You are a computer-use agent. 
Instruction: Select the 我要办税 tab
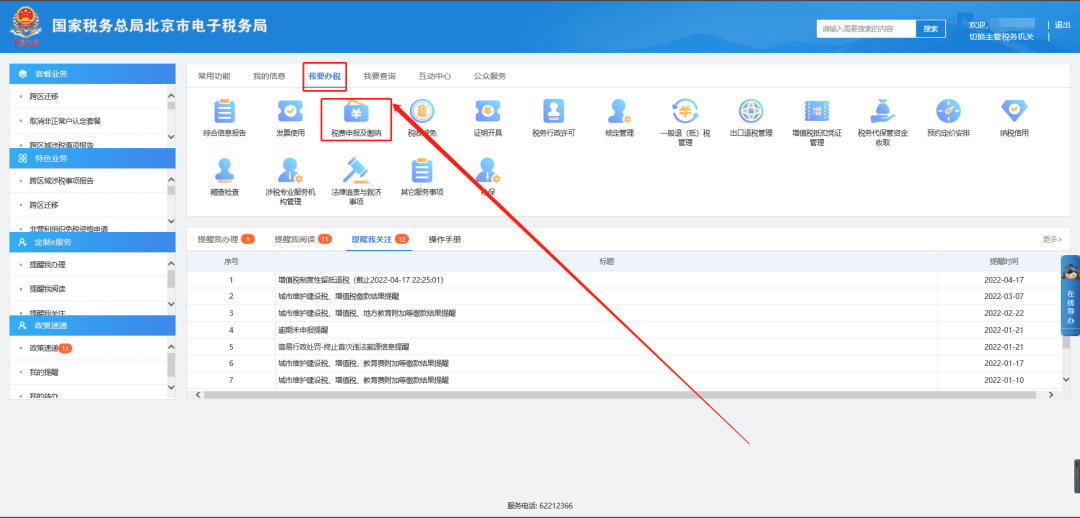[x=324, y=76]
